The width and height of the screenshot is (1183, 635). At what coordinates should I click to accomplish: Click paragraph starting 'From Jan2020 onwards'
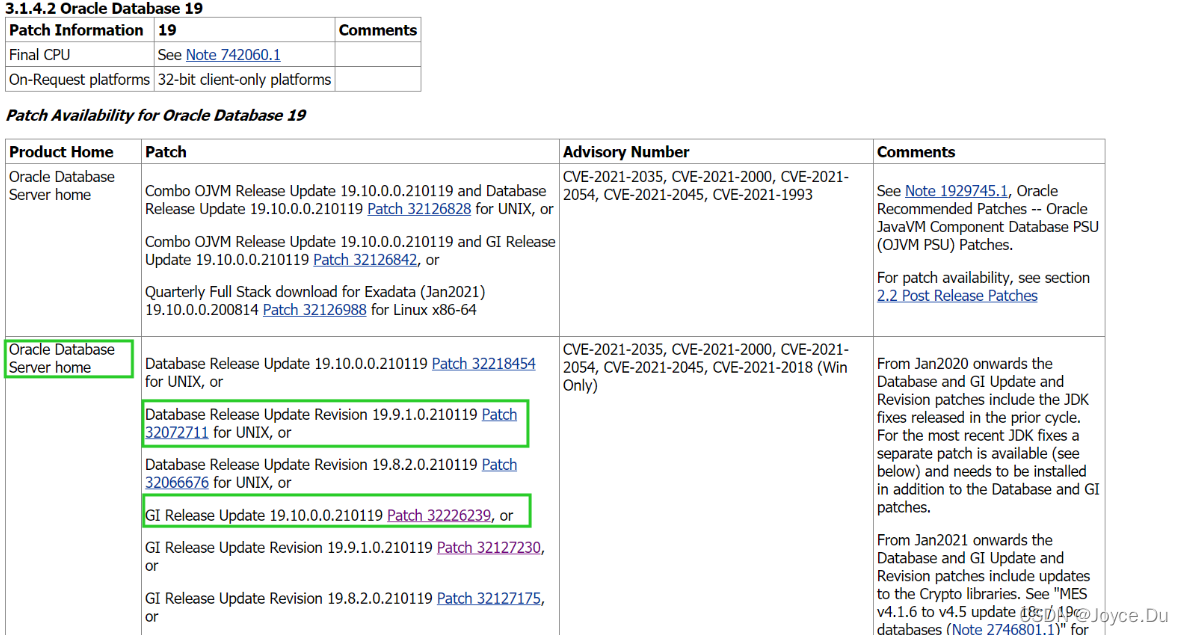(x=988, y=435)
